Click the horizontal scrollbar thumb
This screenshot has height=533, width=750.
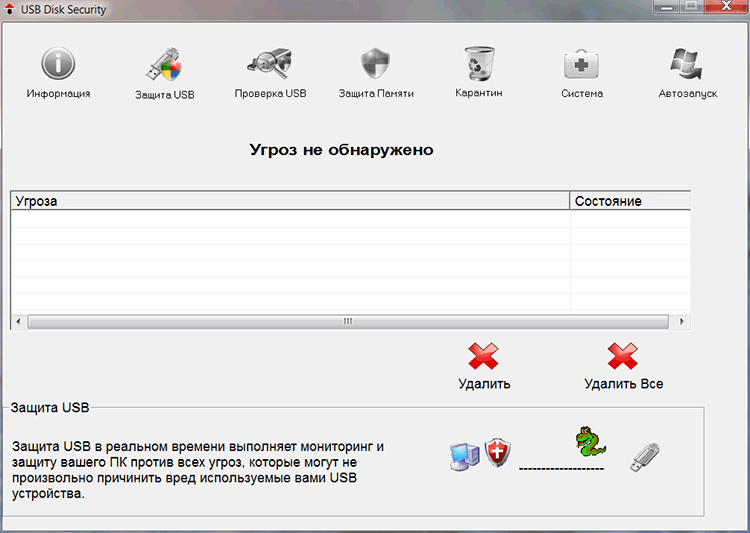(x=348, y=322)
